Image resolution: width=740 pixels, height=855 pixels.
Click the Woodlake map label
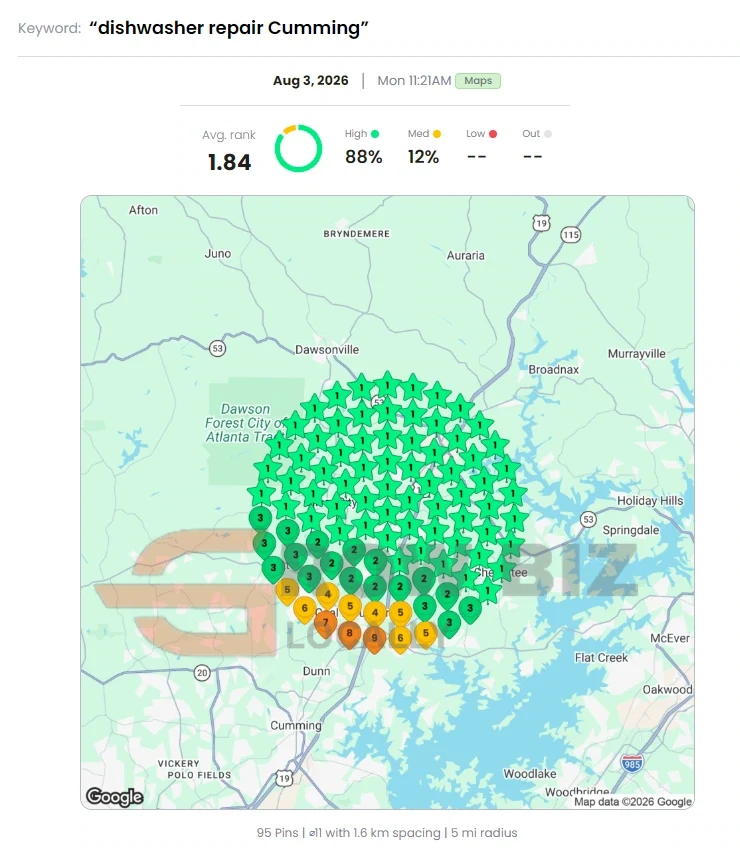click(530, 774)
